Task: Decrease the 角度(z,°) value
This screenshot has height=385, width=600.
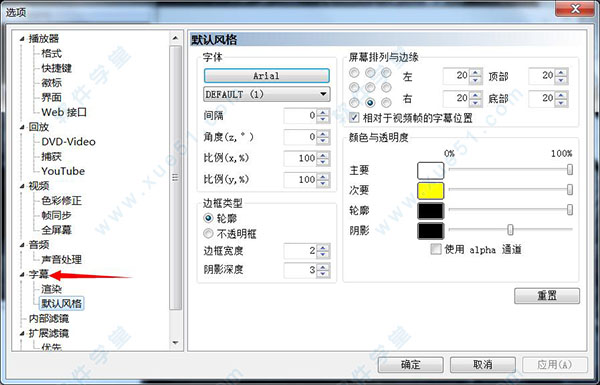Action: (x=323, y=140)
